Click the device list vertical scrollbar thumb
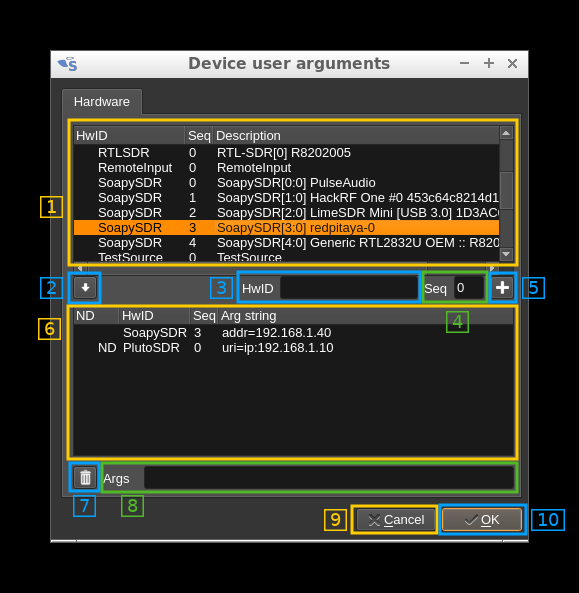Screen dimensions: 579x593 [x=506, y=190]
